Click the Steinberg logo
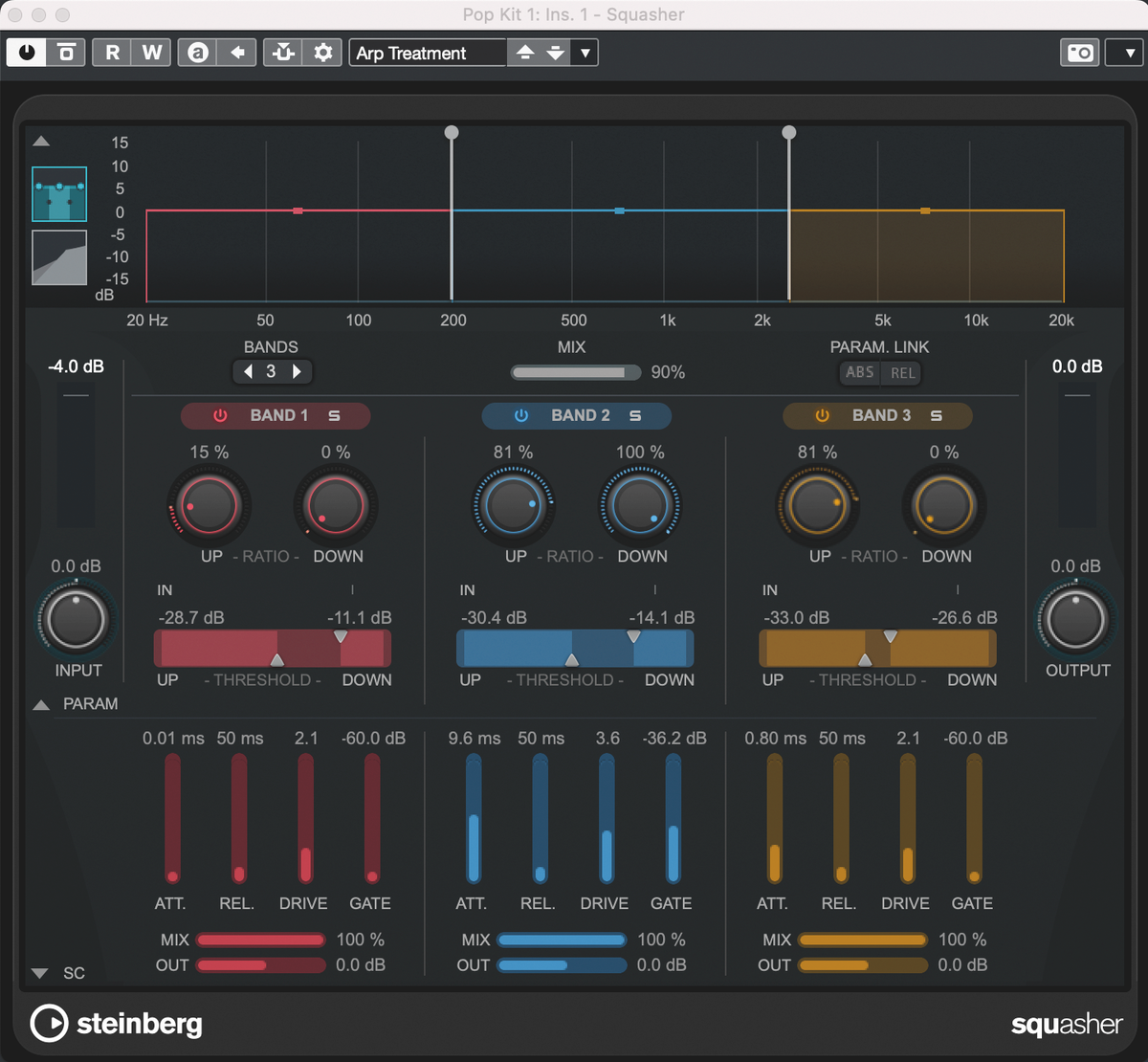1148x1062 pixels. tap(117, 1024)
